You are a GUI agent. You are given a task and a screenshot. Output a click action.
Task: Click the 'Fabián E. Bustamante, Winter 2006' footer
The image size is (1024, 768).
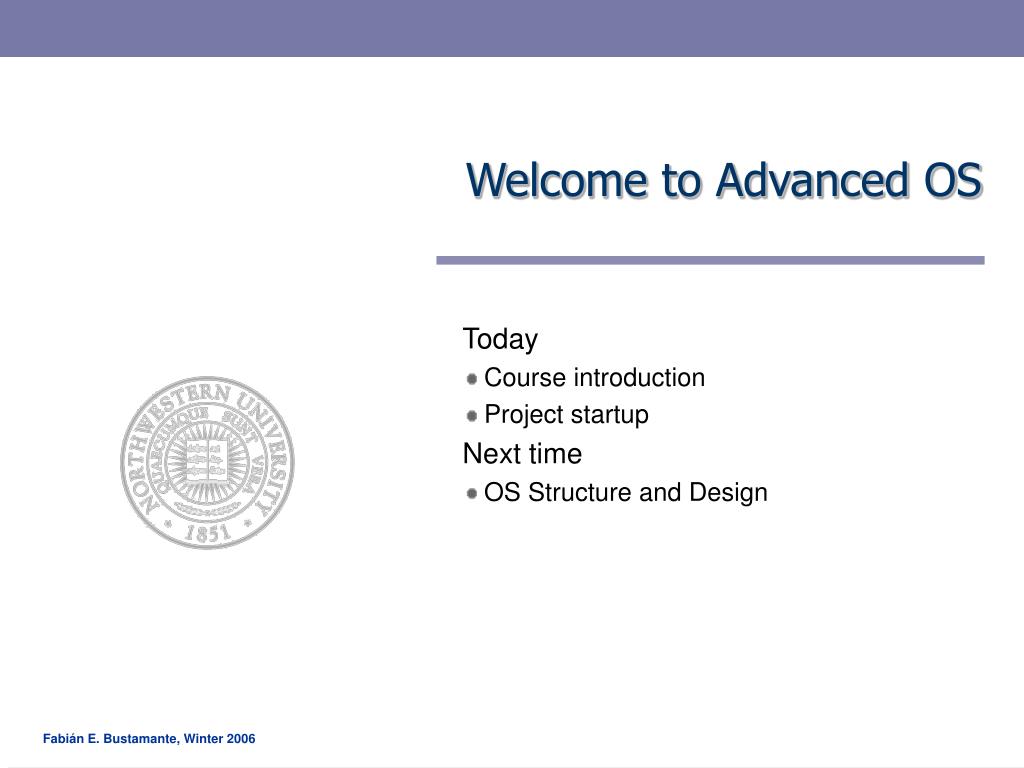pyautogui.click(x=149, y=739)
